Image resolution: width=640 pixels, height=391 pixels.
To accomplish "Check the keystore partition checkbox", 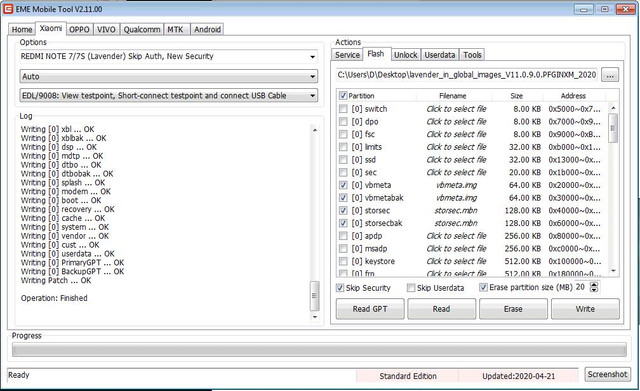I will point(343,261).
